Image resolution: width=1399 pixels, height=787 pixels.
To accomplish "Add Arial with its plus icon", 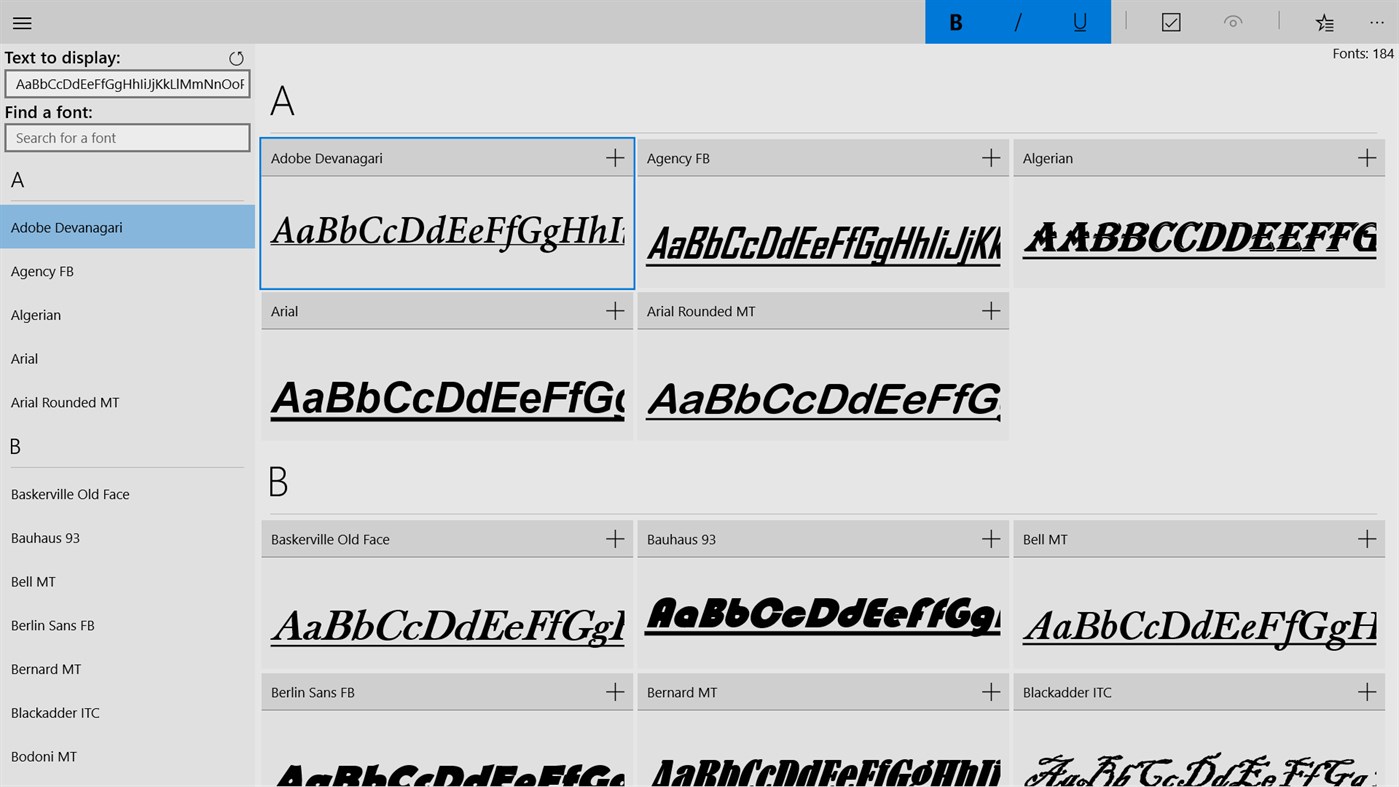I will pyautogui.click(x=615, y=311).
